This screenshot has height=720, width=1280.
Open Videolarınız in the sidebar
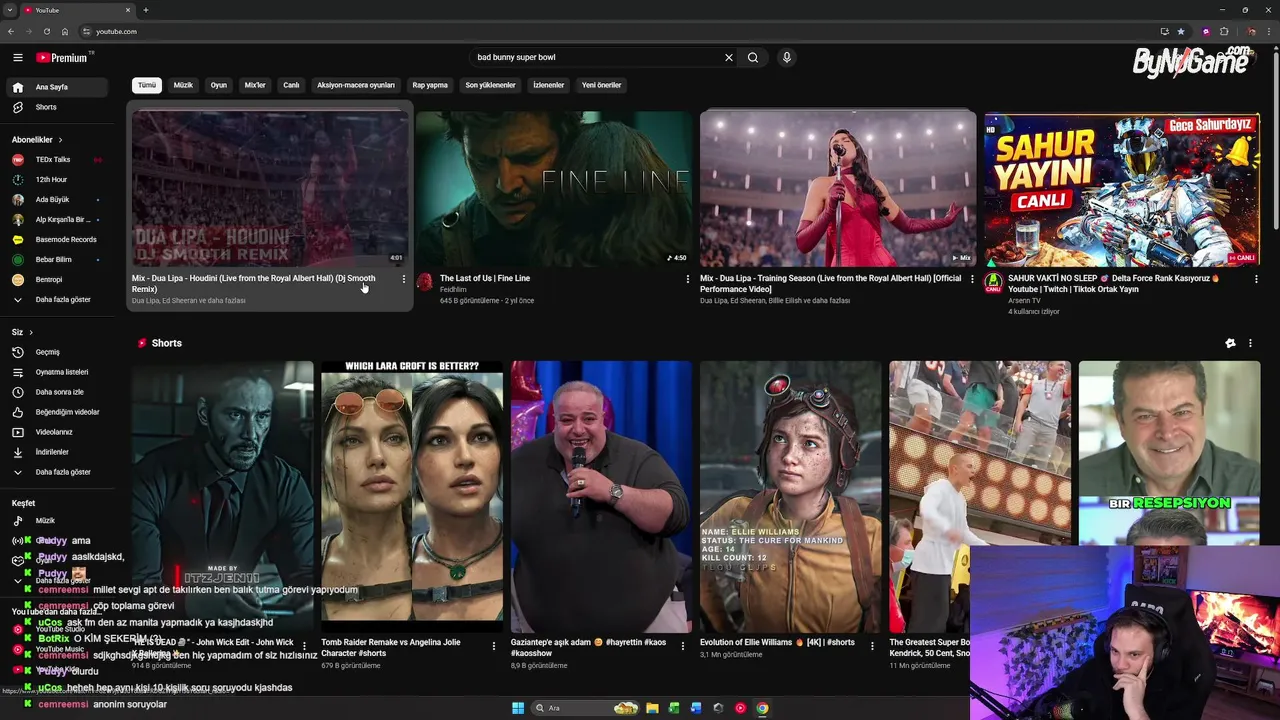56,432
